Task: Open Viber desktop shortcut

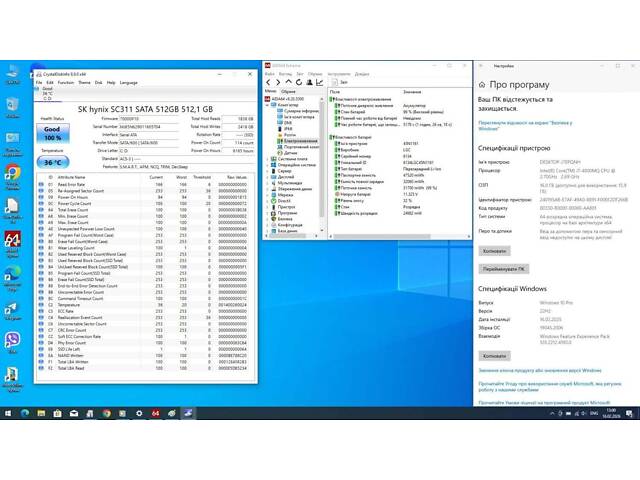Action: [12, 342]
